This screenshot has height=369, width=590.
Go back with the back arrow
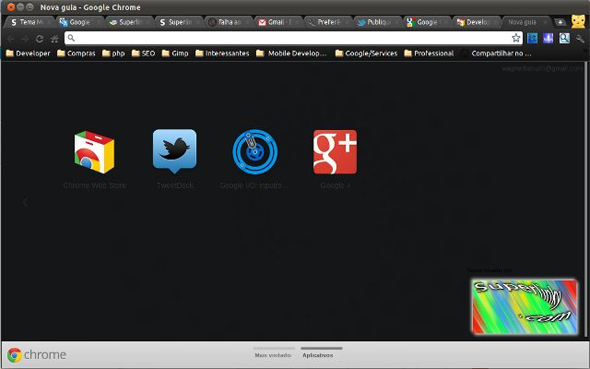click(x=10, y=38)
